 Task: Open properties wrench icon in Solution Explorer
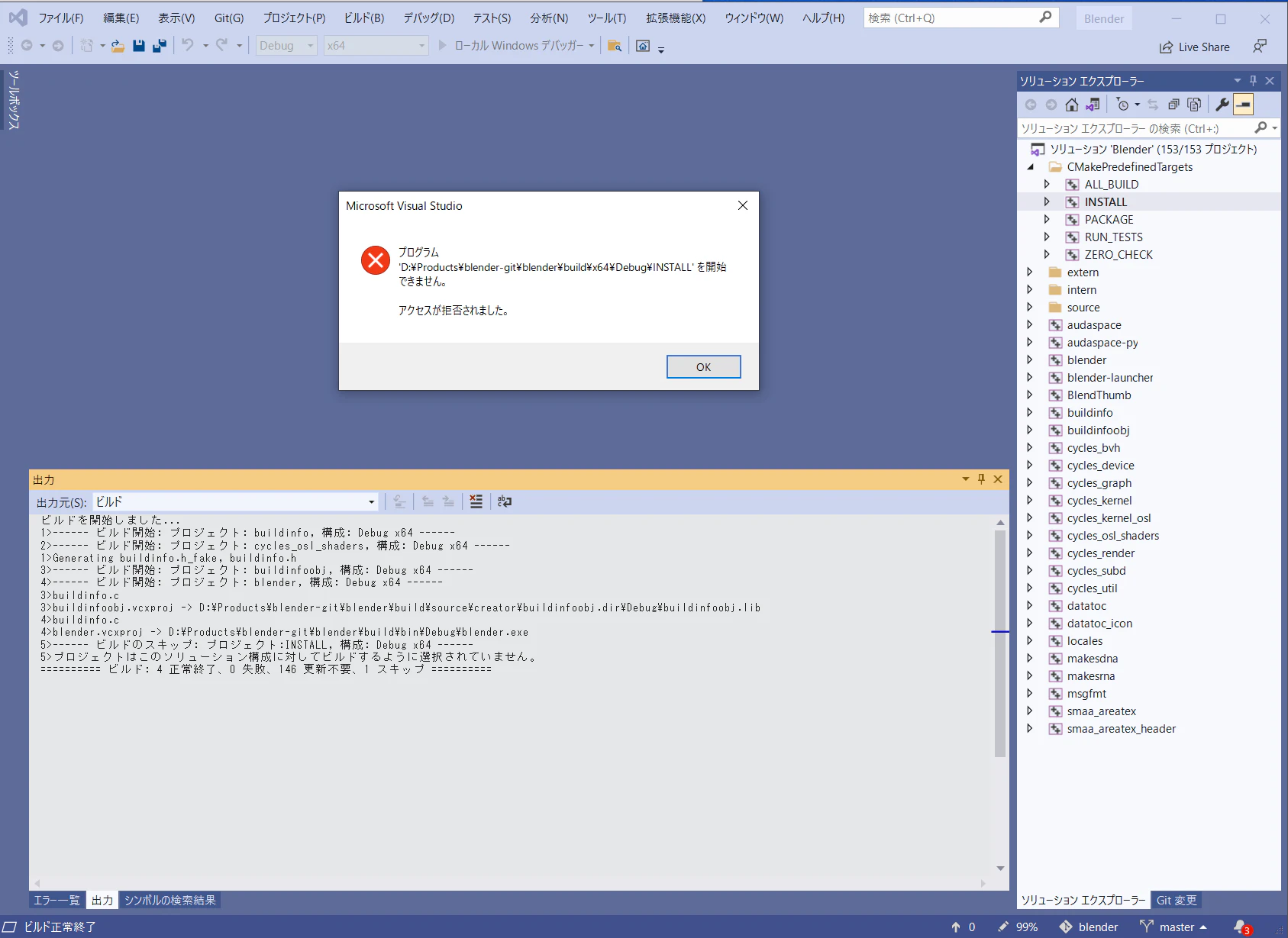(x=1222, y=105)
